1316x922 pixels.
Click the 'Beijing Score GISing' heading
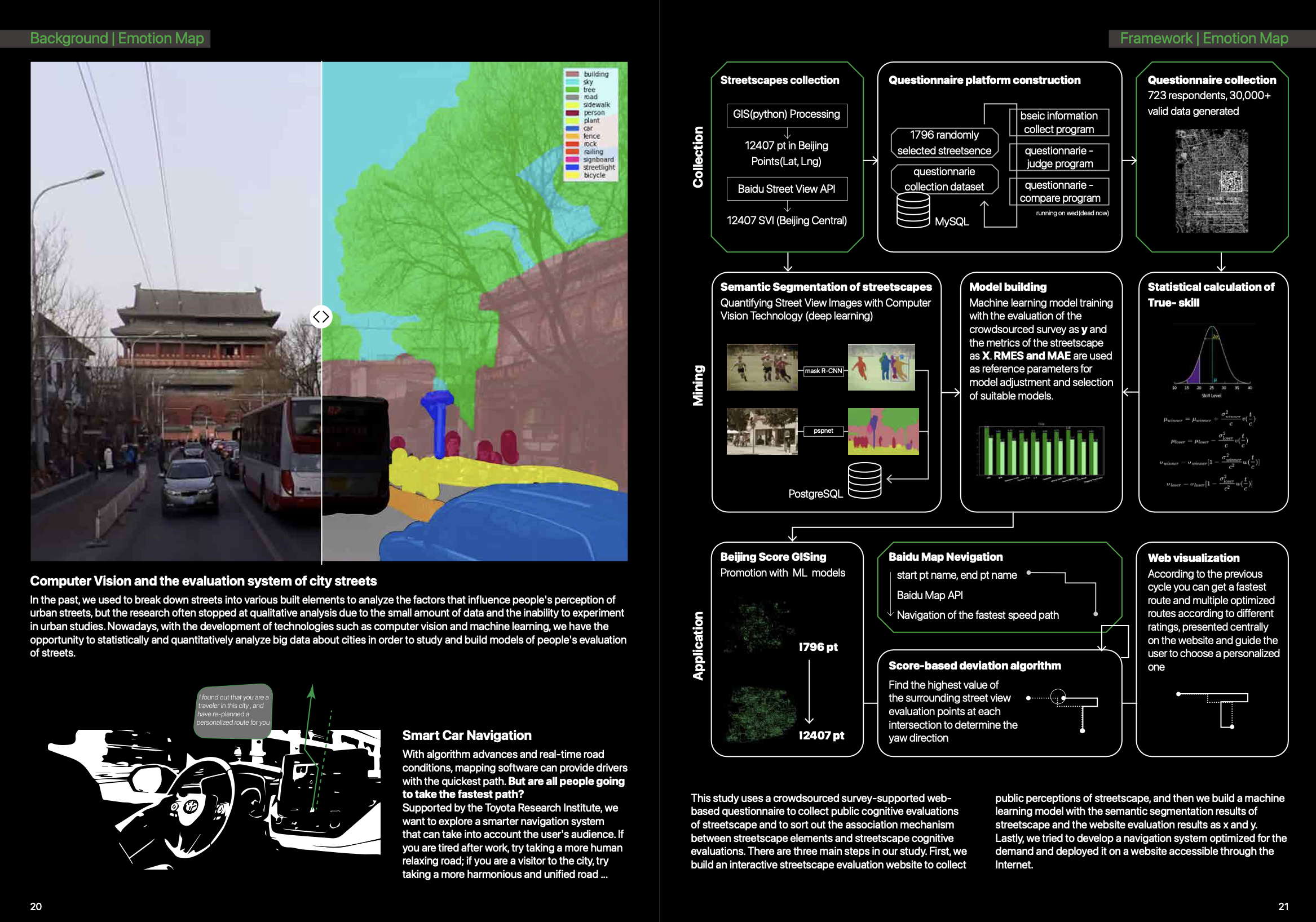(x=773, y=557)
